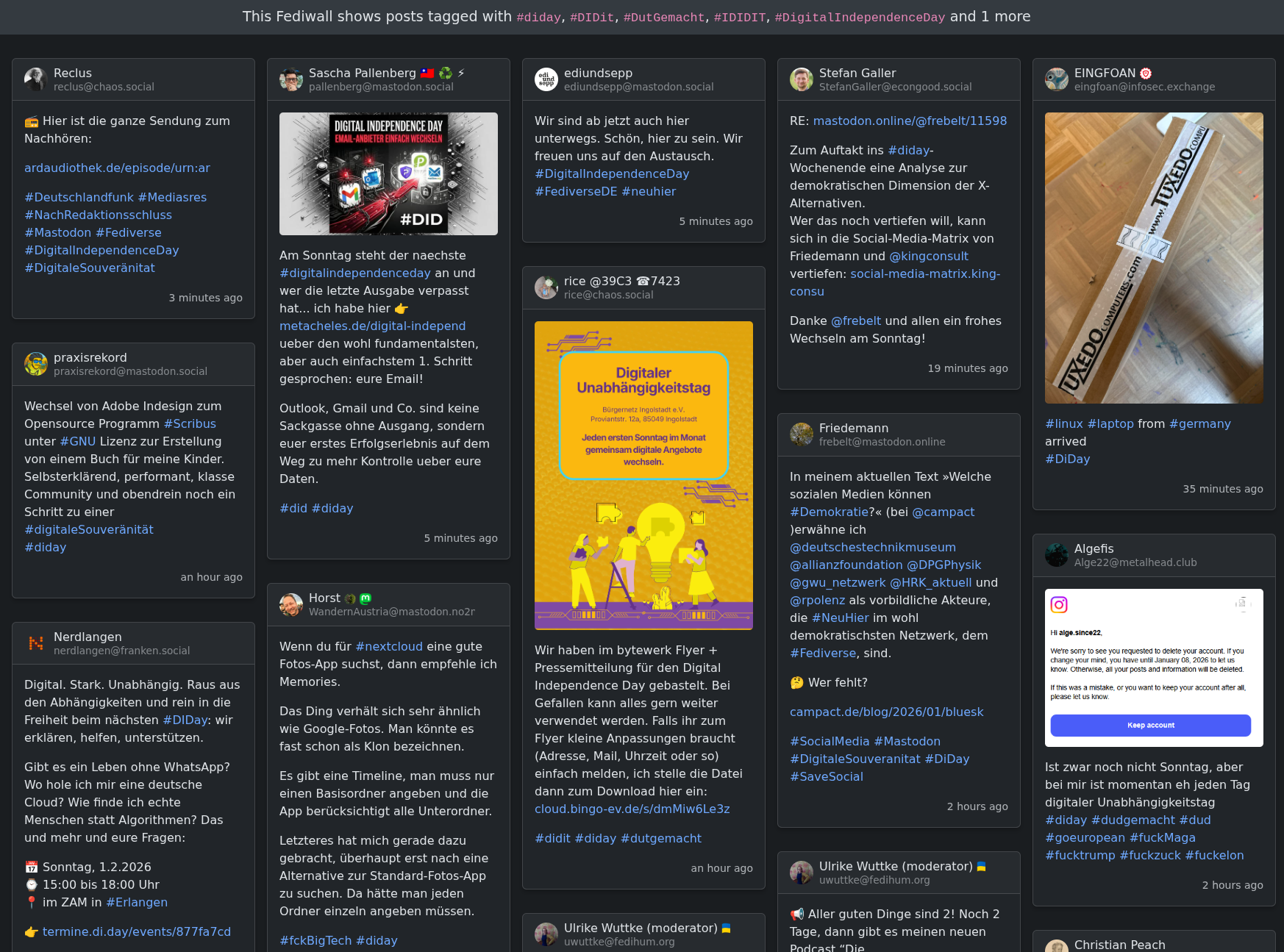The height and width of the screenshot is (952, 1284).
Task: Click Algefis profile avatar
Action: click(1057, 555)
